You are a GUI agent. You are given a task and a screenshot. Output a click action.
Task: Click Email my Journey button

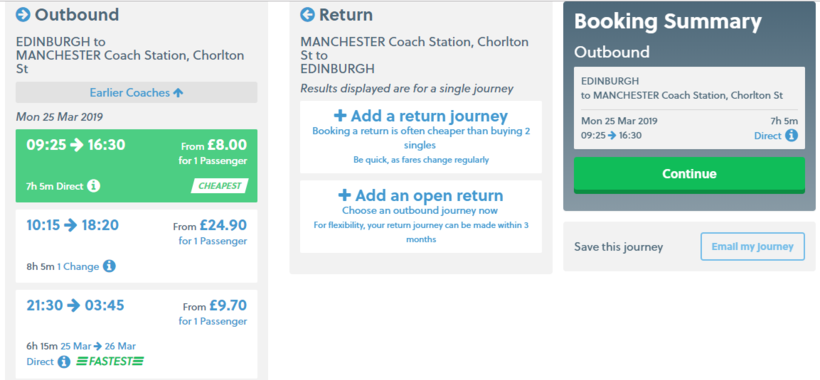click(753, 247)
